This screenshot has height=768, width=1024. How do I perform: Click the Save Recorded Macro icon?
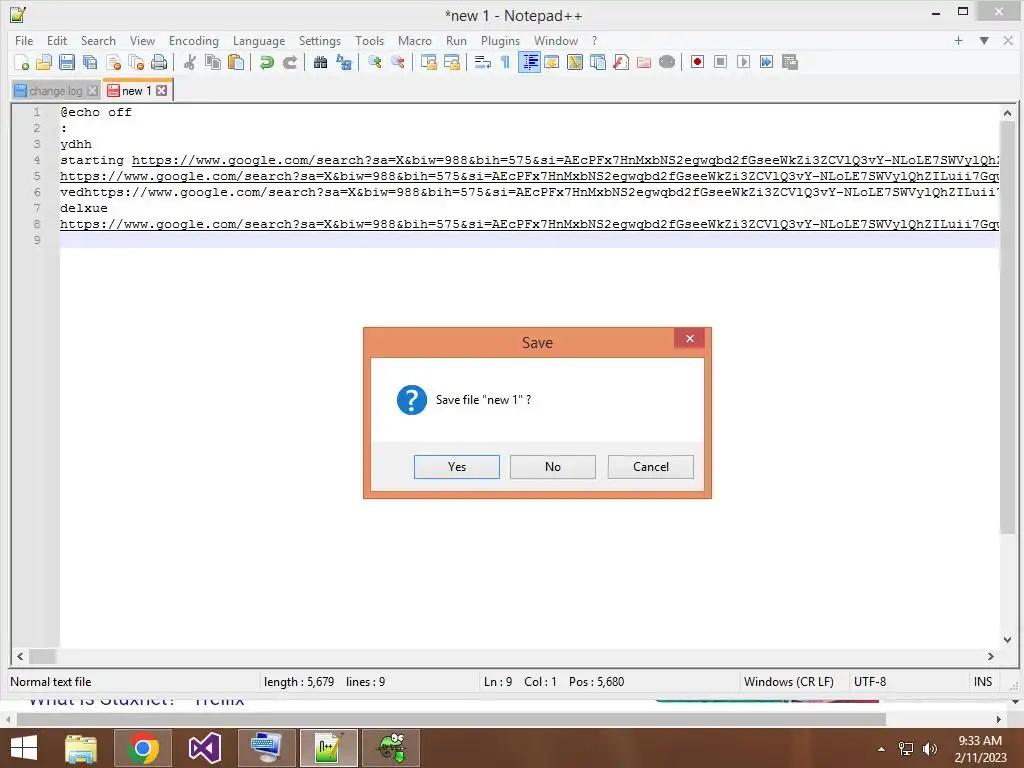point(790,62)
